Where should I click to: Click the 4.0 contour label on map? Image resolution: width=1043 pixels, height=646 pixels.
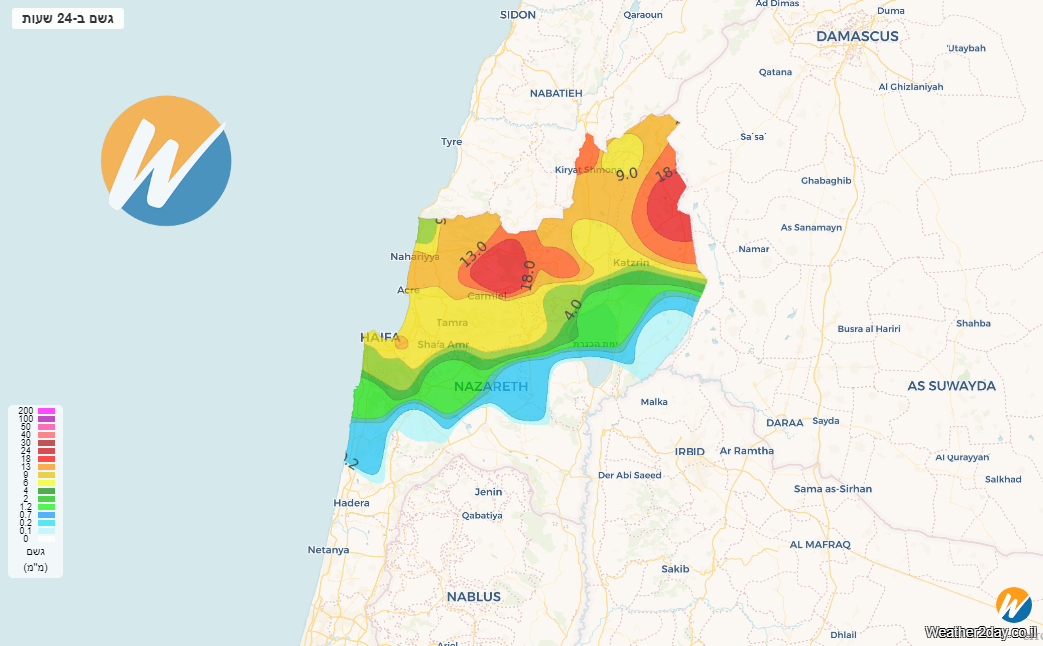[572, 310]
